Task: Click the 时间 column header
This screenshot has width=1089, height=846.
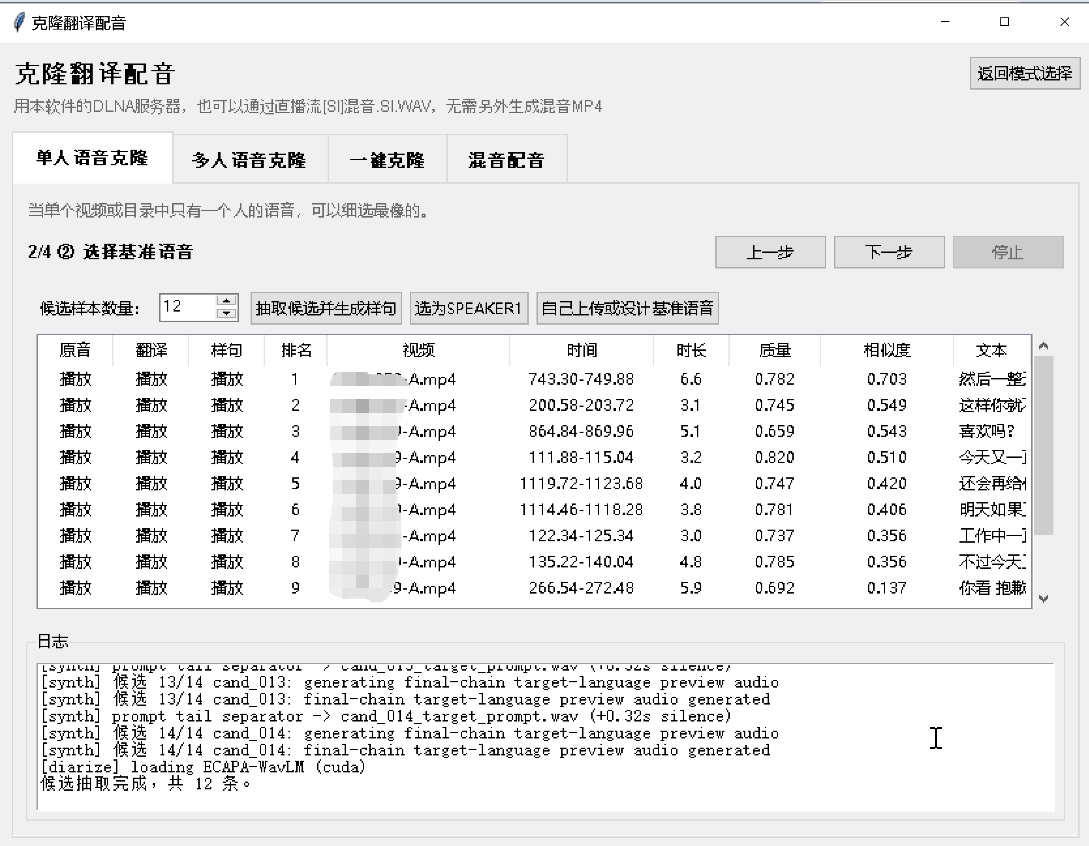Action: [x=581, y=350]
